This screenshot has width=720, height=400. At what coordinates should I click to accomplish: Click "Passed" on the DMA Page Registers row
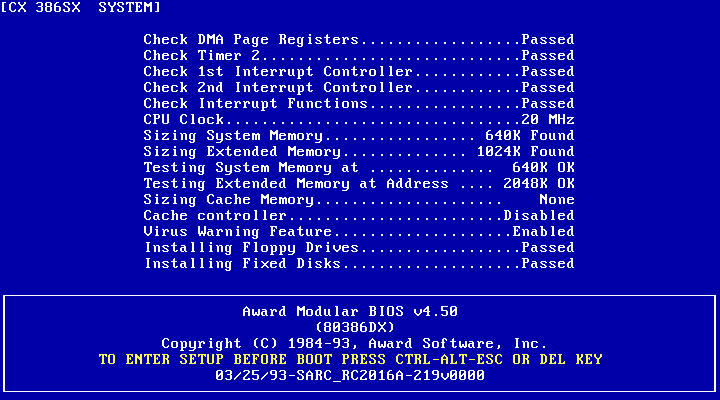coord(548,40)
